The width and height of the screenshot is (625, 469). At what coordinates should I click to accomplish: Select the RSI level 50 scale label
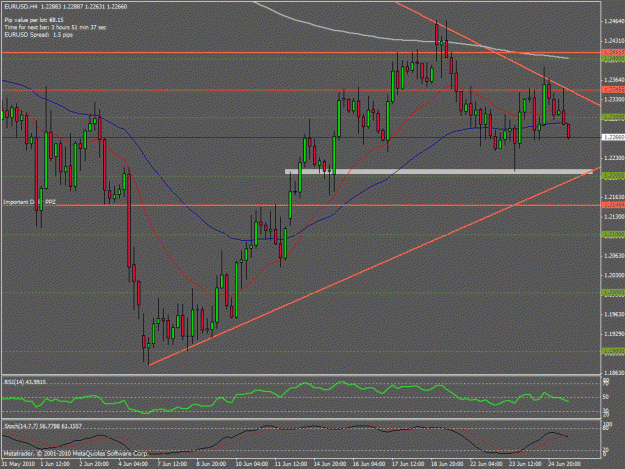(606, 397)
